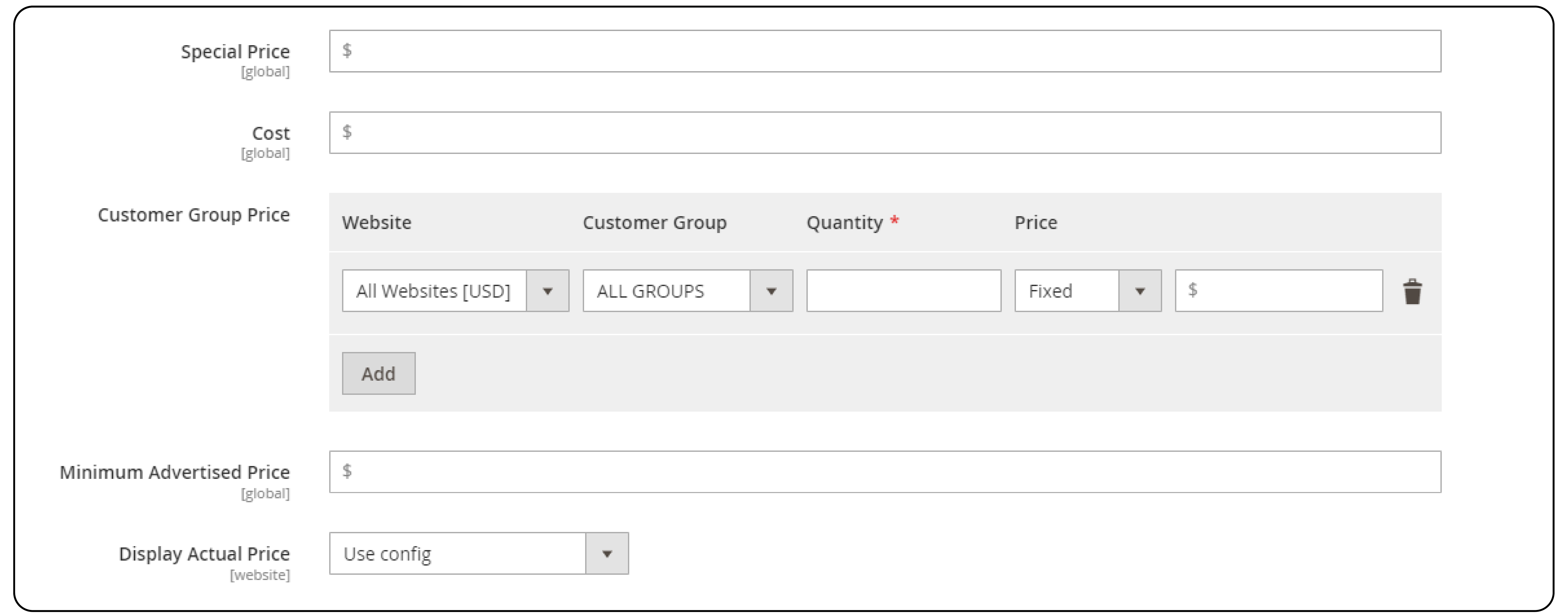Click the Add button
The width and height of the screenshot is (1568, 616).
coord(379,374)
